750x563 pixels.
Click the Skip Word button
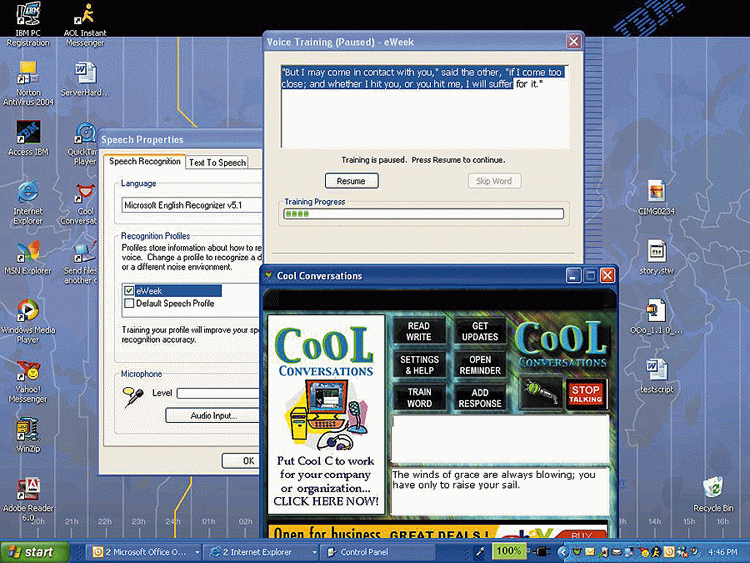point(494,181)
